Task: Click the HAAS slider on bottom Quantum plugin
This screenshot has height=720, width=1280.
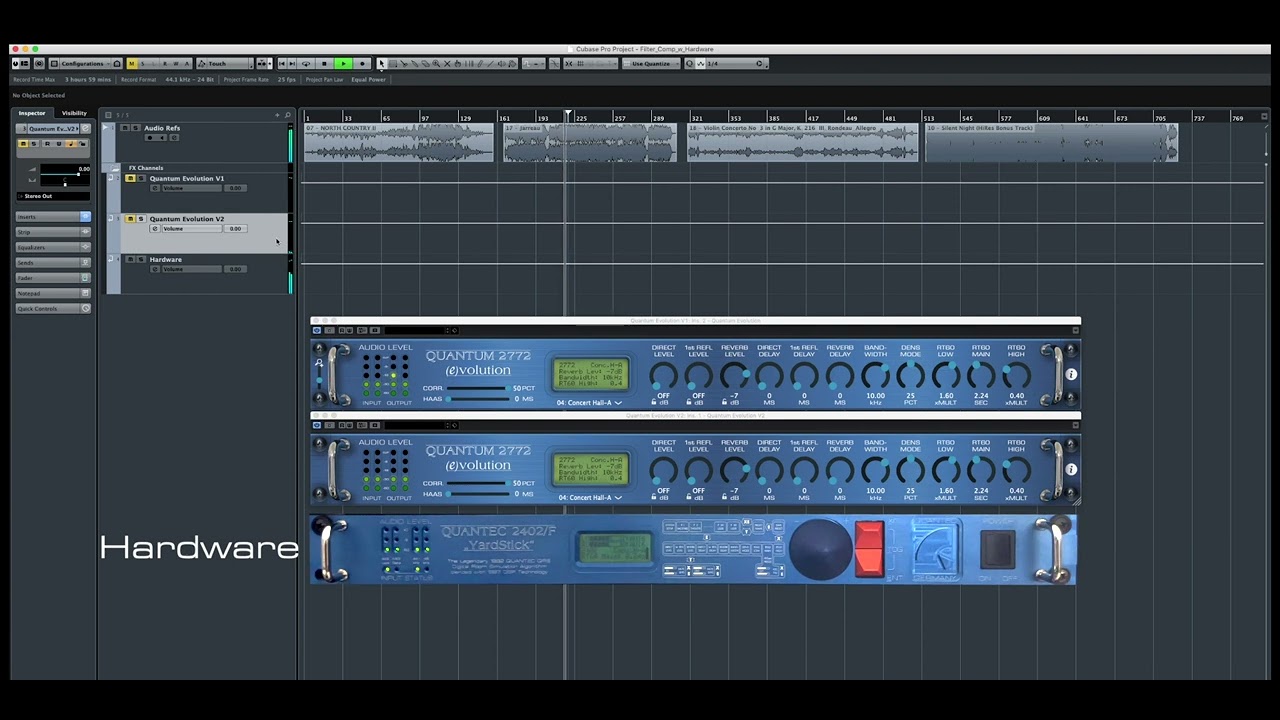Action: pyautogui.click(x=477, y=494)
